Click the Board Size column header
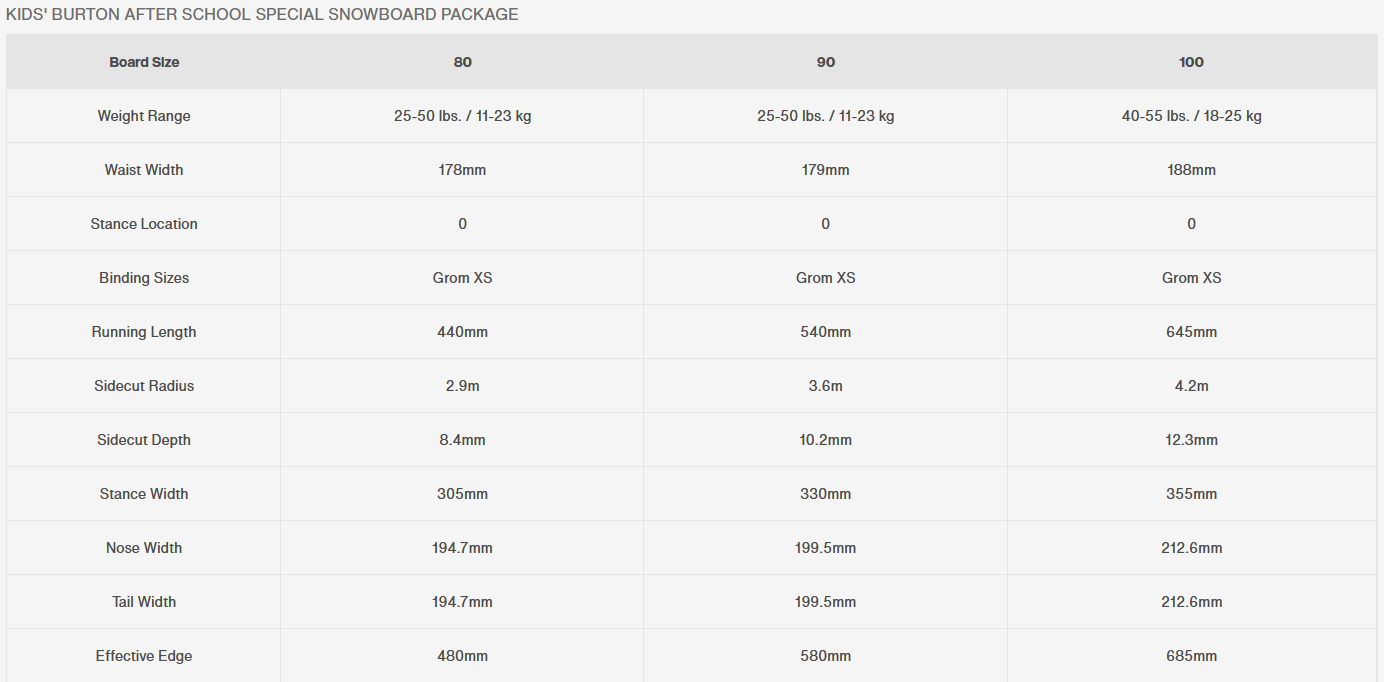Screen dimensions: 1384x682 point(144,62)
